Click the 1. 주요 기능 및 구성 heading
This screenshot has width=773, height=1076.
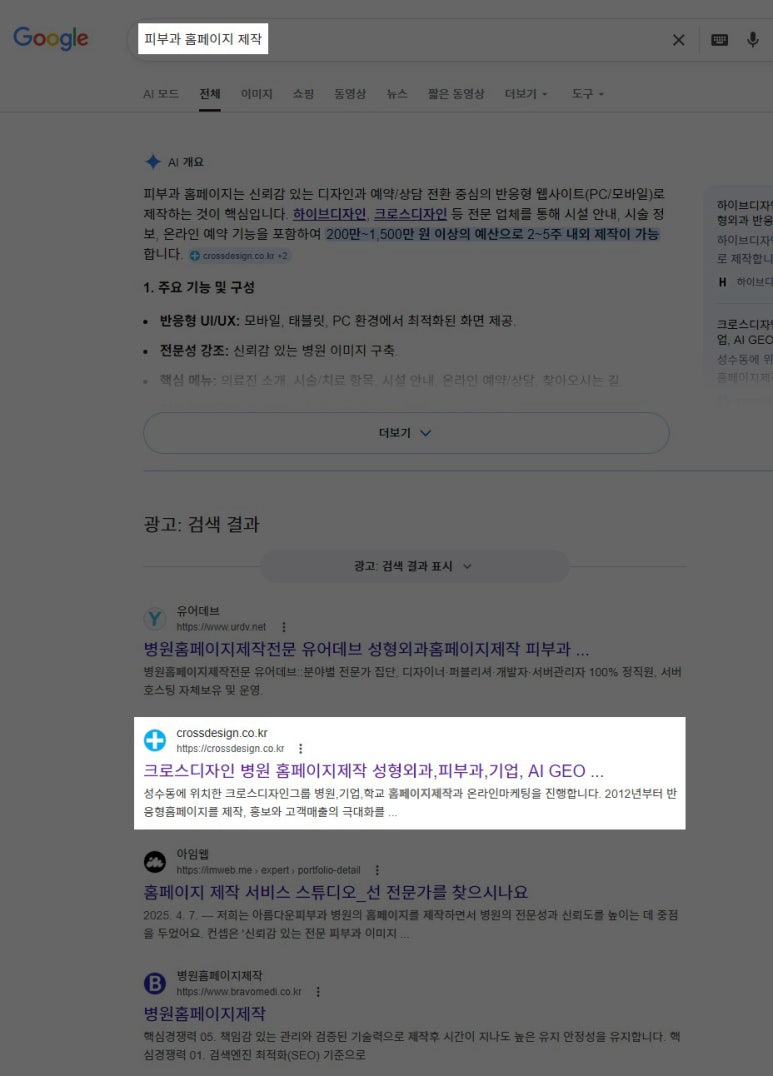(x=199, y=288)
